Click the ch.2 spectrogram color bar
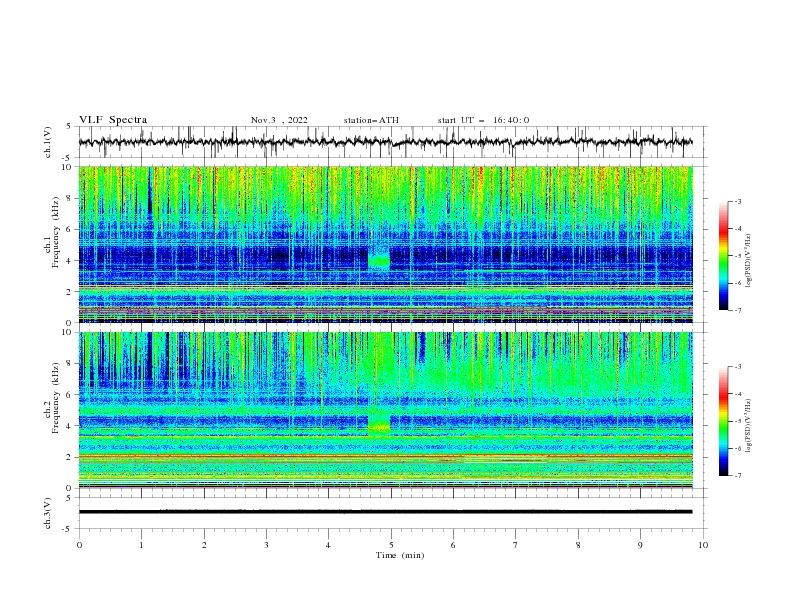 [723, 421]
